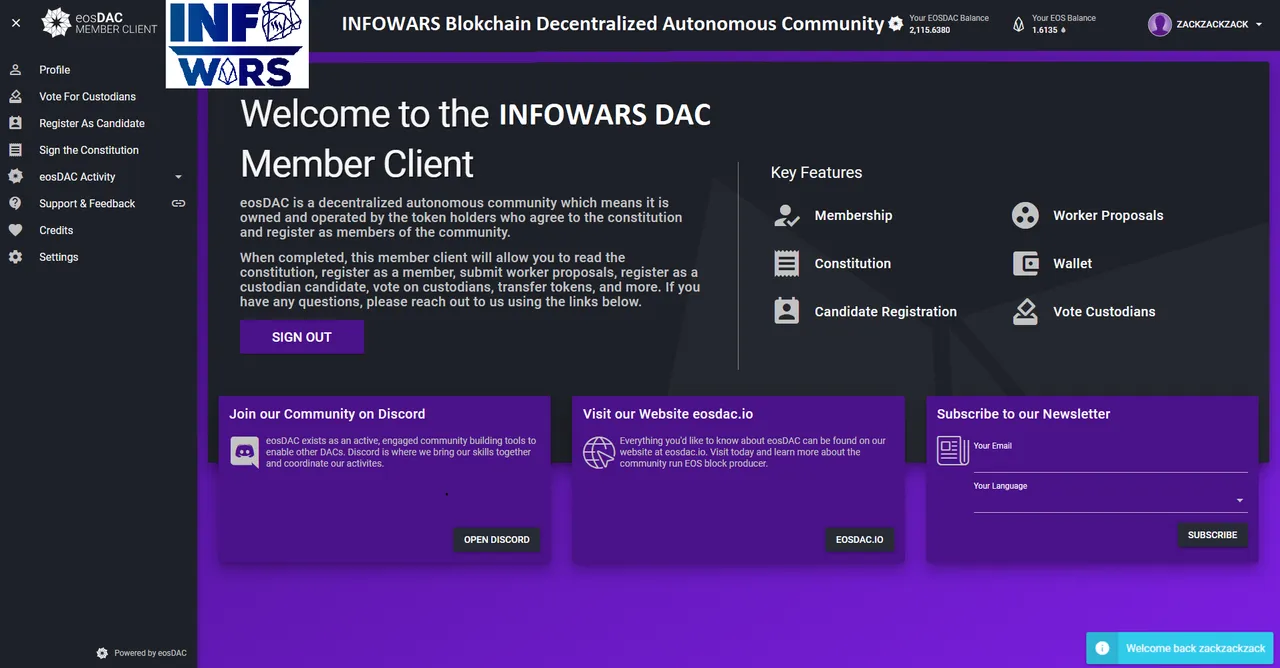Click the gear icon after the community title
Viewport: 1280px width, 668px height.
point(895,23)
